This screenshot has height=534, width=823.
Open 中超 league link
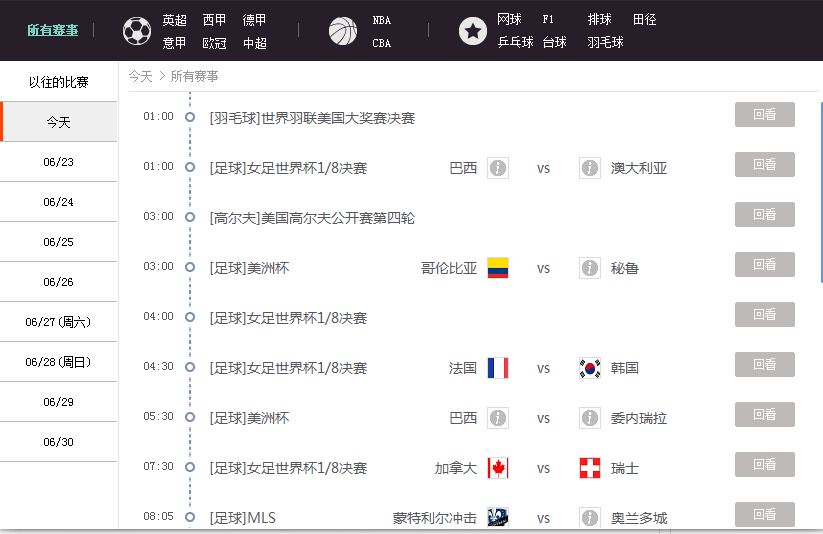[255, 43]
